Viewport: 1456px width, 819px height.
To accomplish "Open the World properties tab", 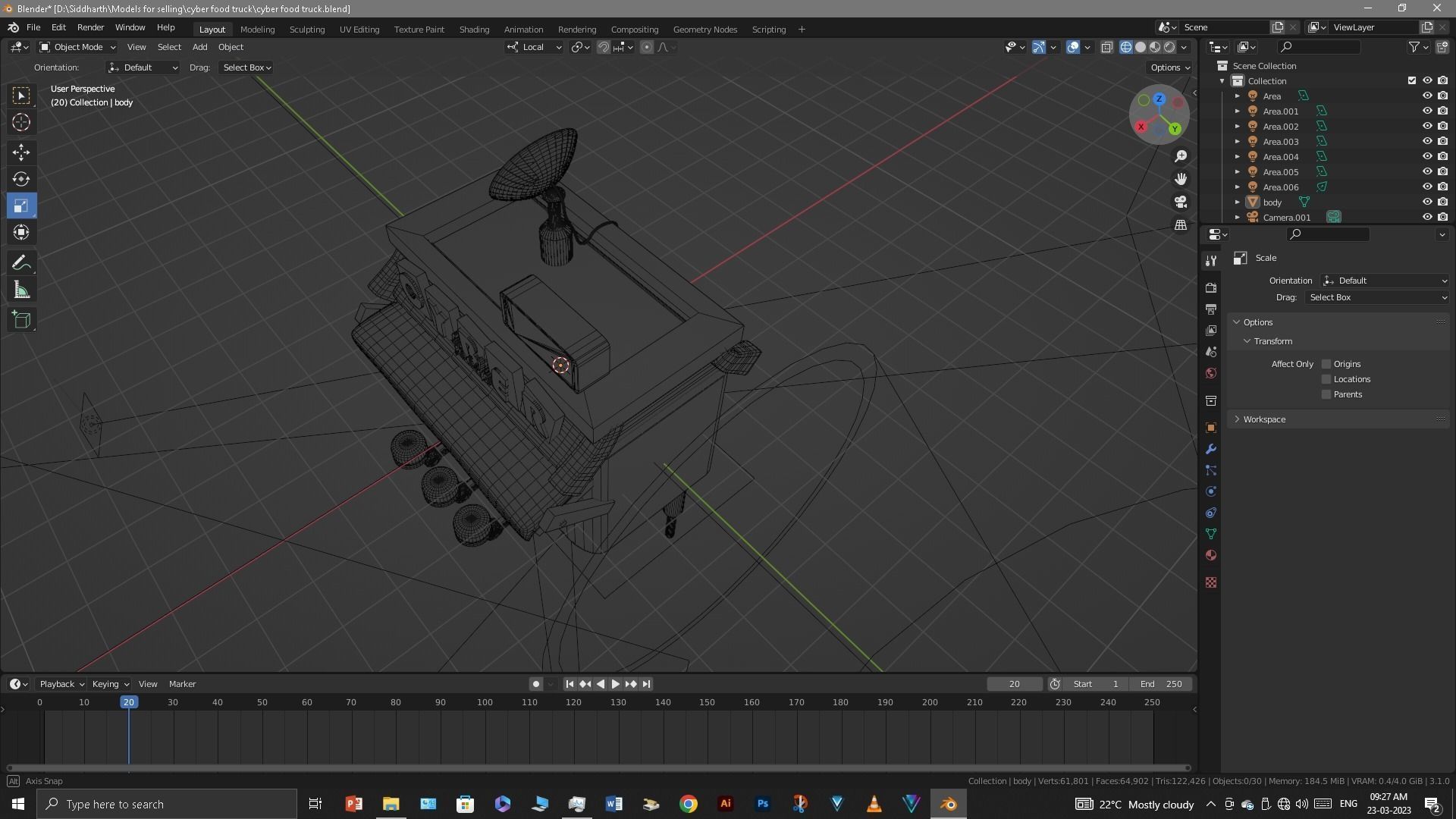I will [1211, 373].
